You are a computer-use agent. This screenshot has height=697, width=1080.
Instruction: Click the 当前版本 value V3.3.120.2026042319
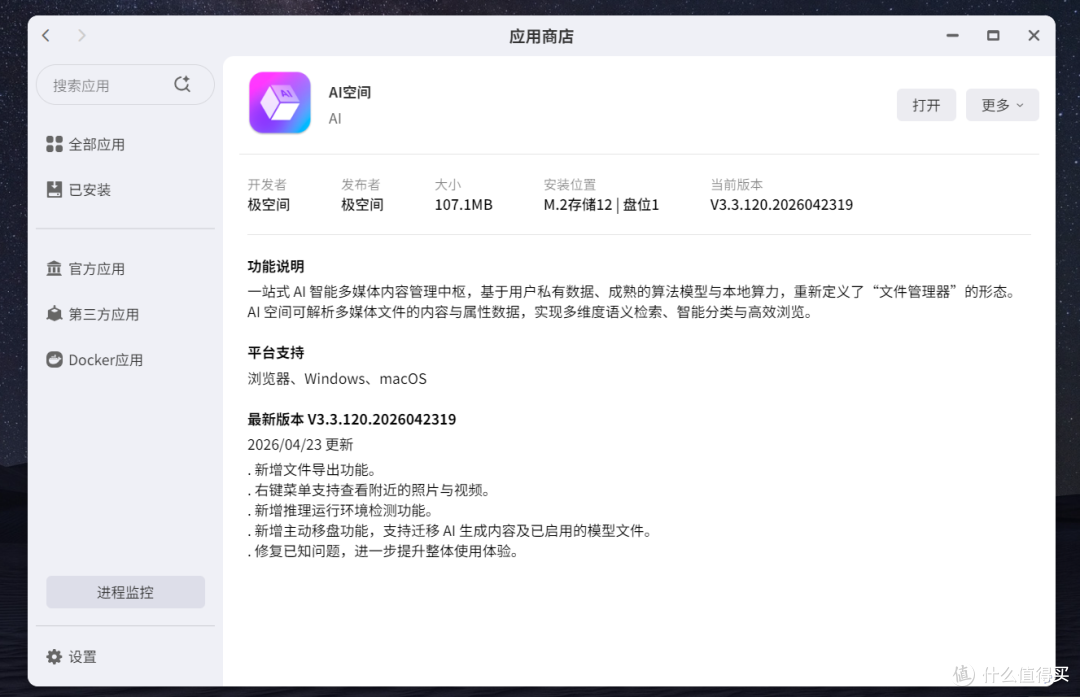click(x=782, y=205)
